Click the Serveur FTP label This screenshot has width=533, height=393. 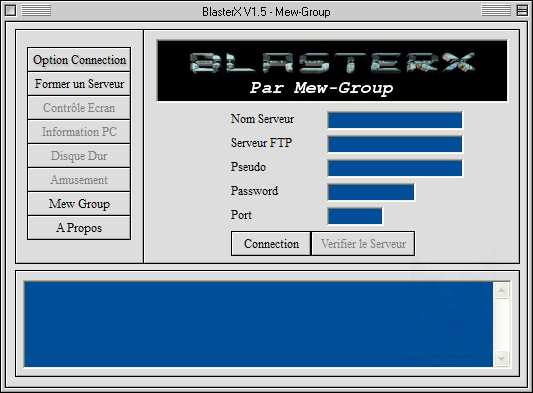click(261, 143)
